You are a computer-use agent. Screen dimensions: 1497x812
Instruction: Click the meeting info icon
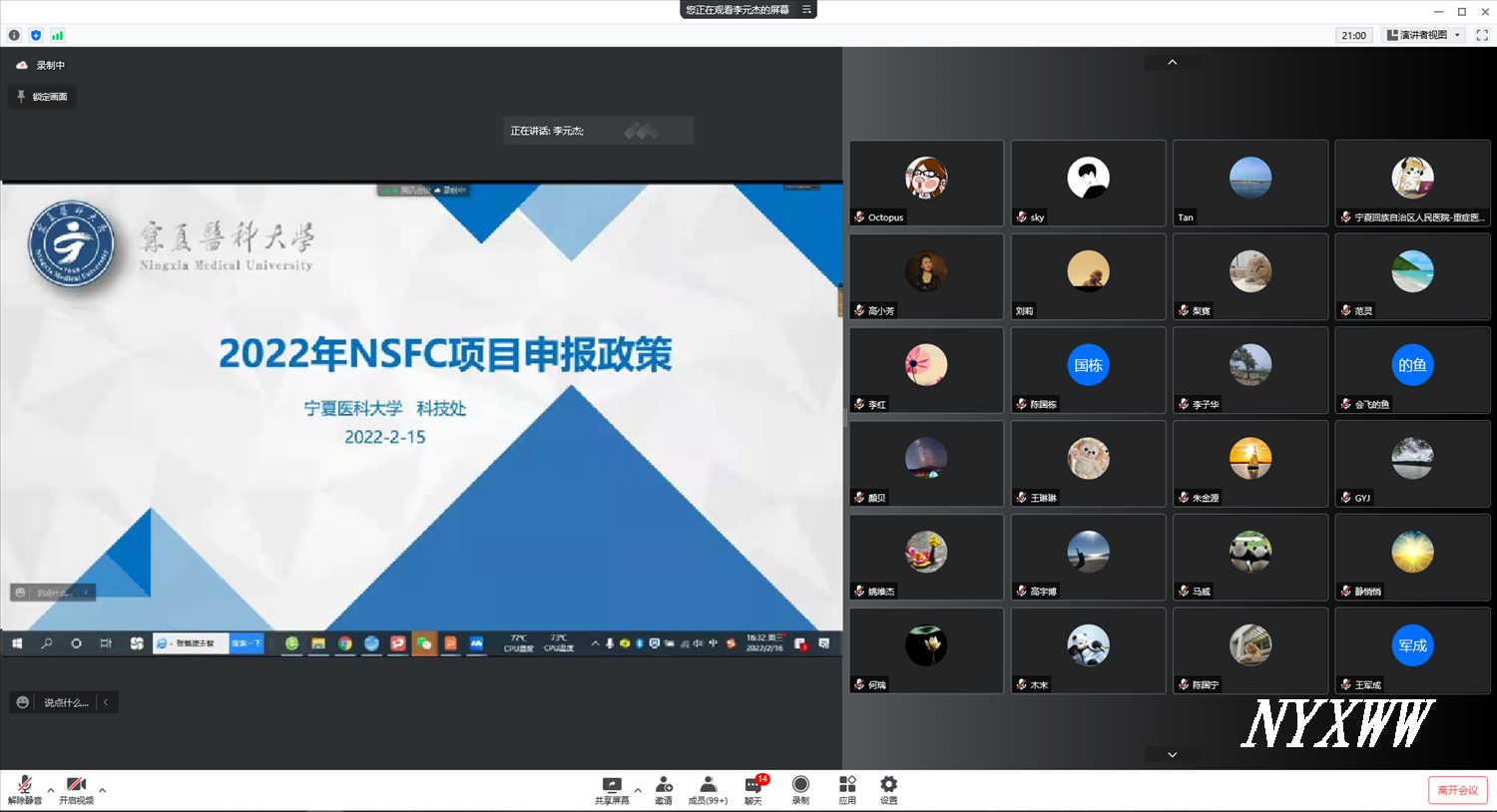[x=14, y=35]
